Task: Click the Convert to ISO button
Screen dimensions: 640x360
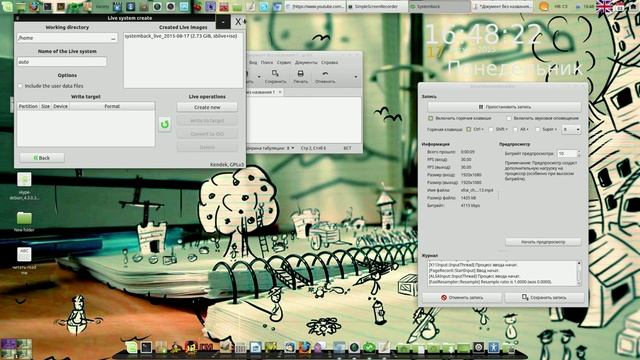Action: click(207, 133)
